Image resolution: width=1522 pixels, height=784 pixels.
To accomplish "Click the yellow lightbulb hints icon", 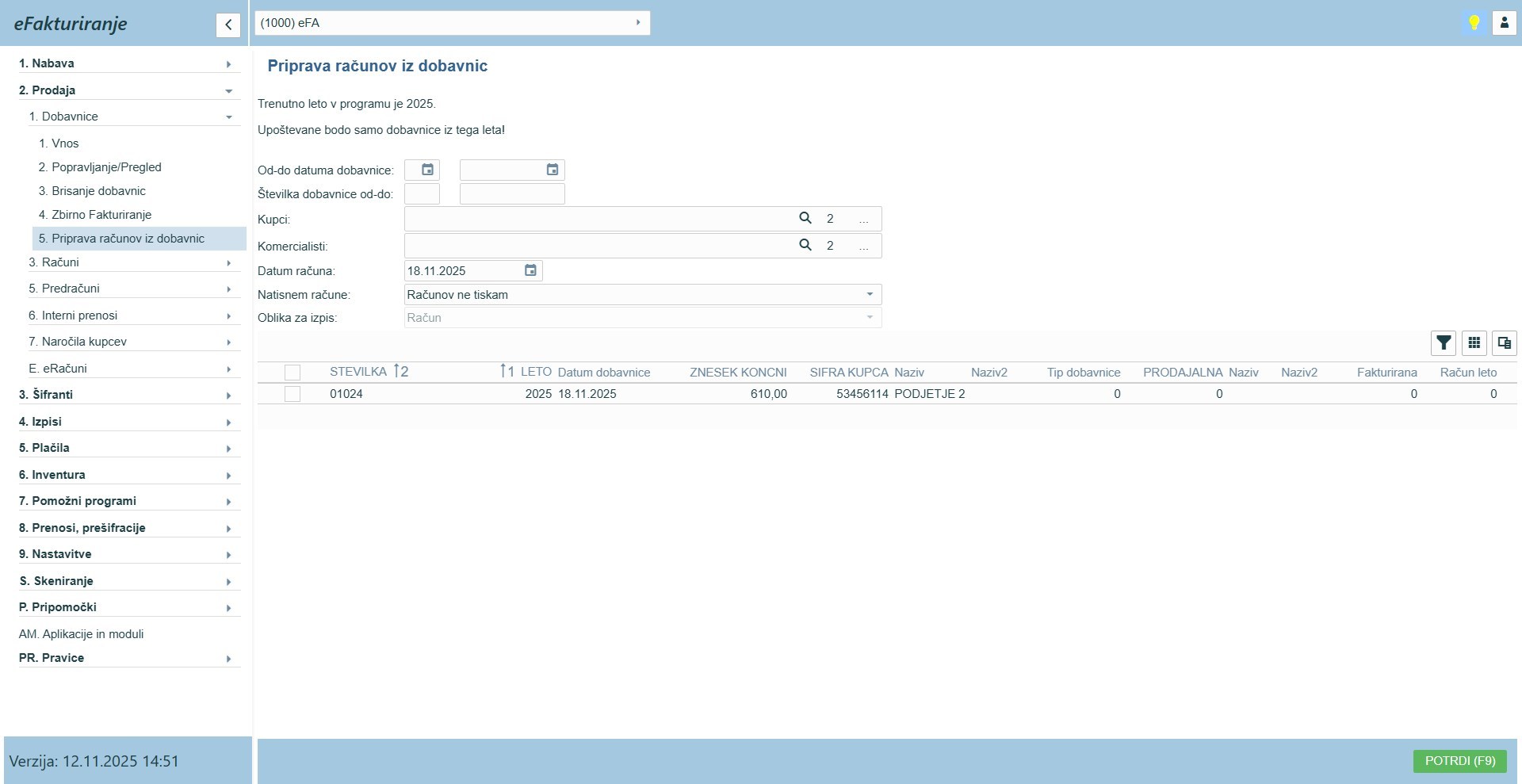I will tap(1474, 23).
